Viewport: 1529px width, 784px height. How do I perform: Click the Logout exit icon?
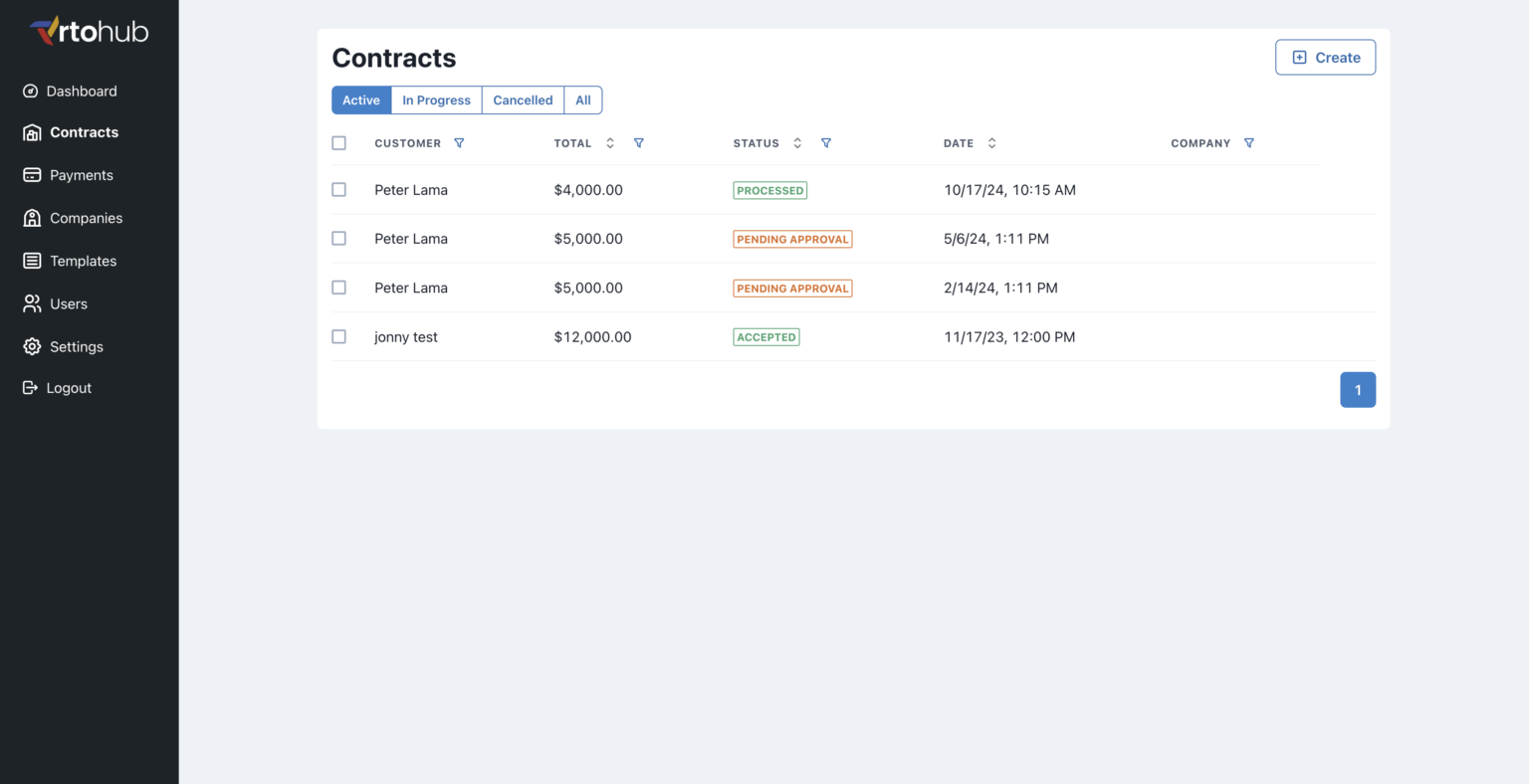coord(31,388)
